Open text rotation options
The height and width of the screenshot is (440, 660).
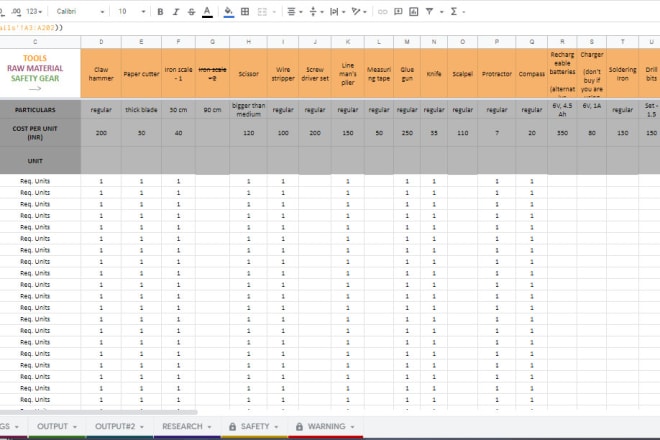coord(359,12)
